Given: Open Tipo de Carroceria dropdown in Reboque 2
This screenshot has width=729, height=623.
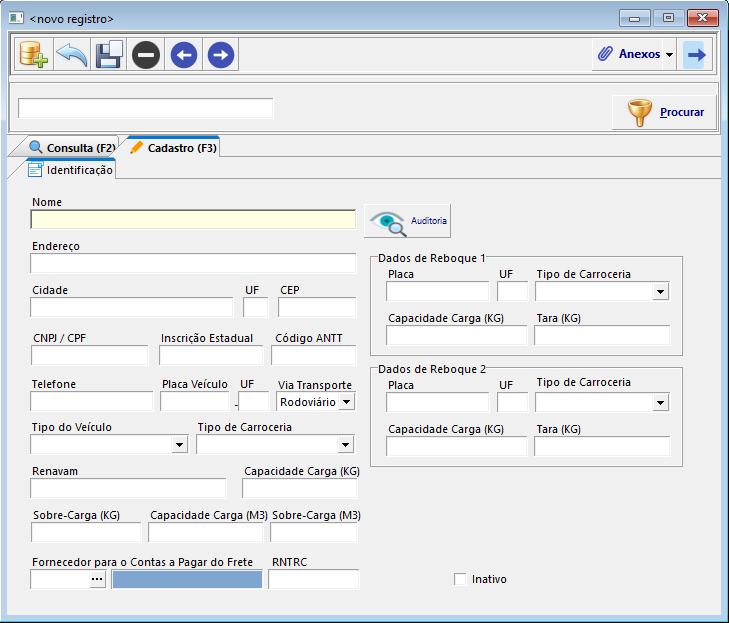Looking at the screenshot, I should point(660,403).
